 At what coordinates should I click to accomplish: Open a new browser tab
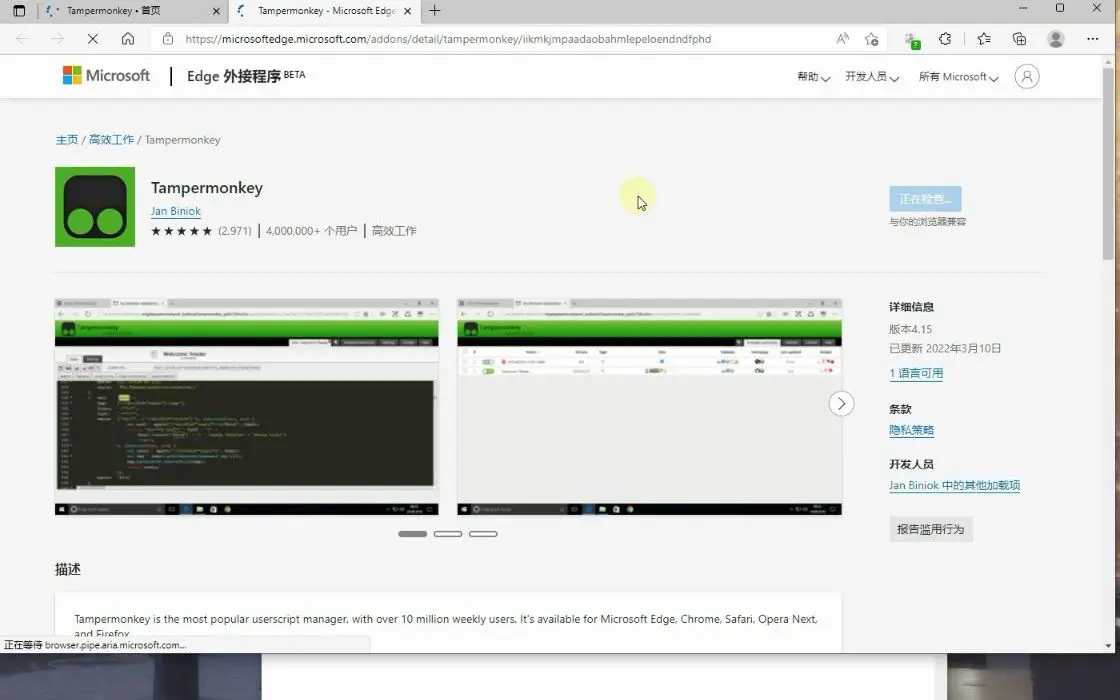click(x=434, y=11)
